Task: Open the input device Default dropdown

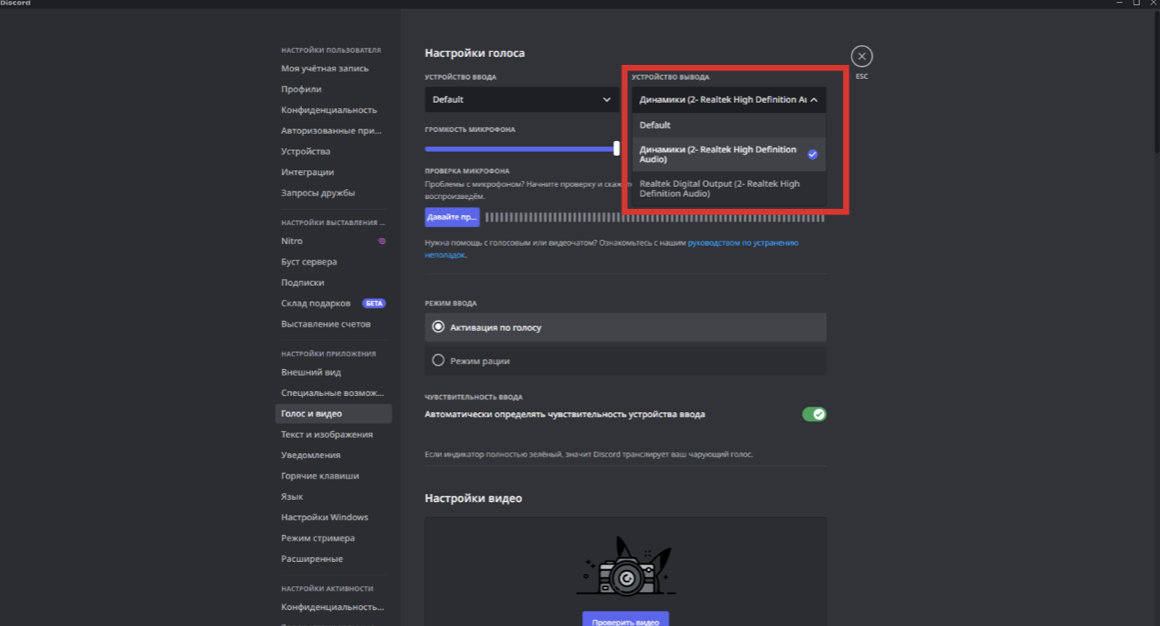Action: [x=522, y=99]
